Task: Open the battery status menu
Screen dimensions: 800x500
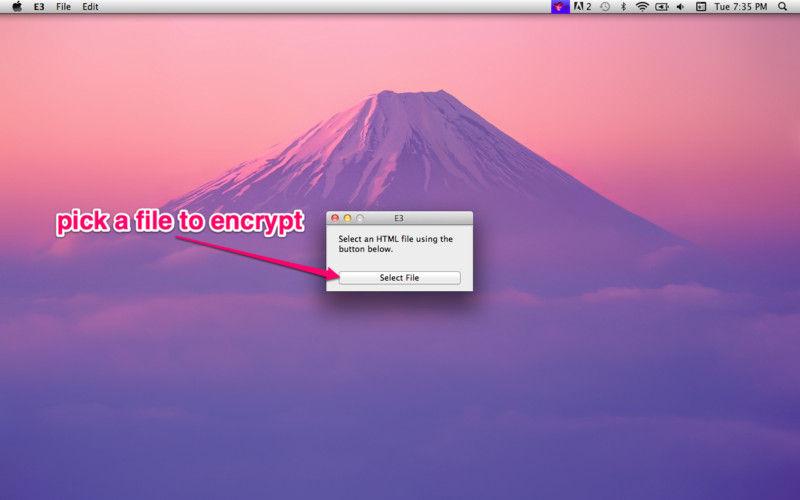Action: (662, 7)
